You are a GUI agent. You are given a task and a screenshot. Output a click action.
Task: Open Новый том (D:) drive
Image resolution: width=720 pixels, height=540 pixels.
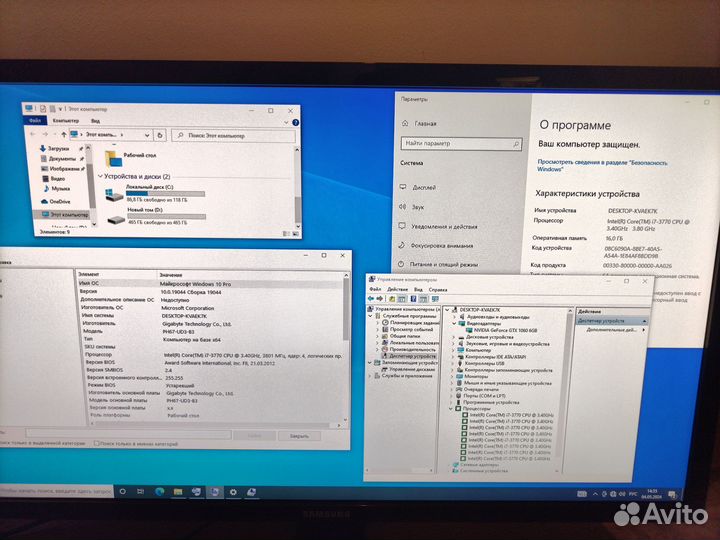click(x=155, y=216)
